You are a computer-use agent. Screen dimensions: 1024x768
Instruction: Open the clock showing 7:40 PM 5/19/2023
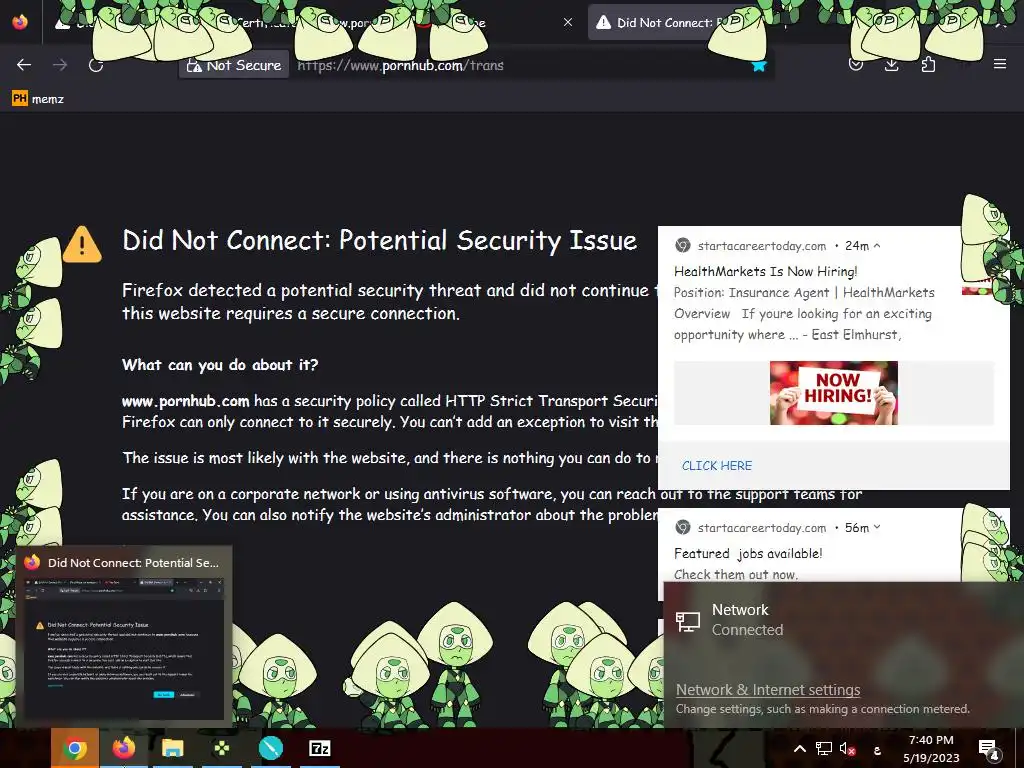(931, 749)
